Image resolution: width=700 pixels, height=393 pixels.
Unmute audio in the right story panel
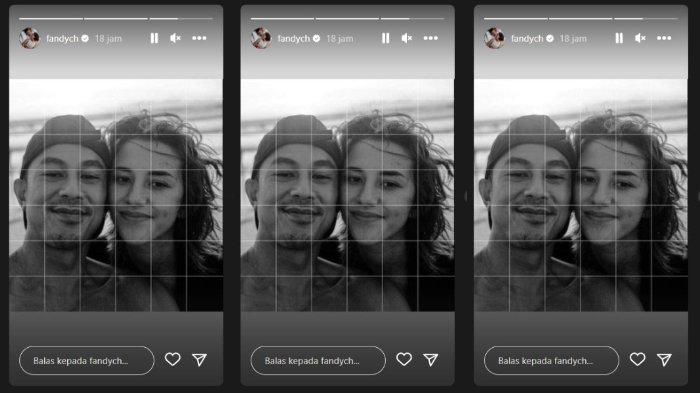coord(640,38)
